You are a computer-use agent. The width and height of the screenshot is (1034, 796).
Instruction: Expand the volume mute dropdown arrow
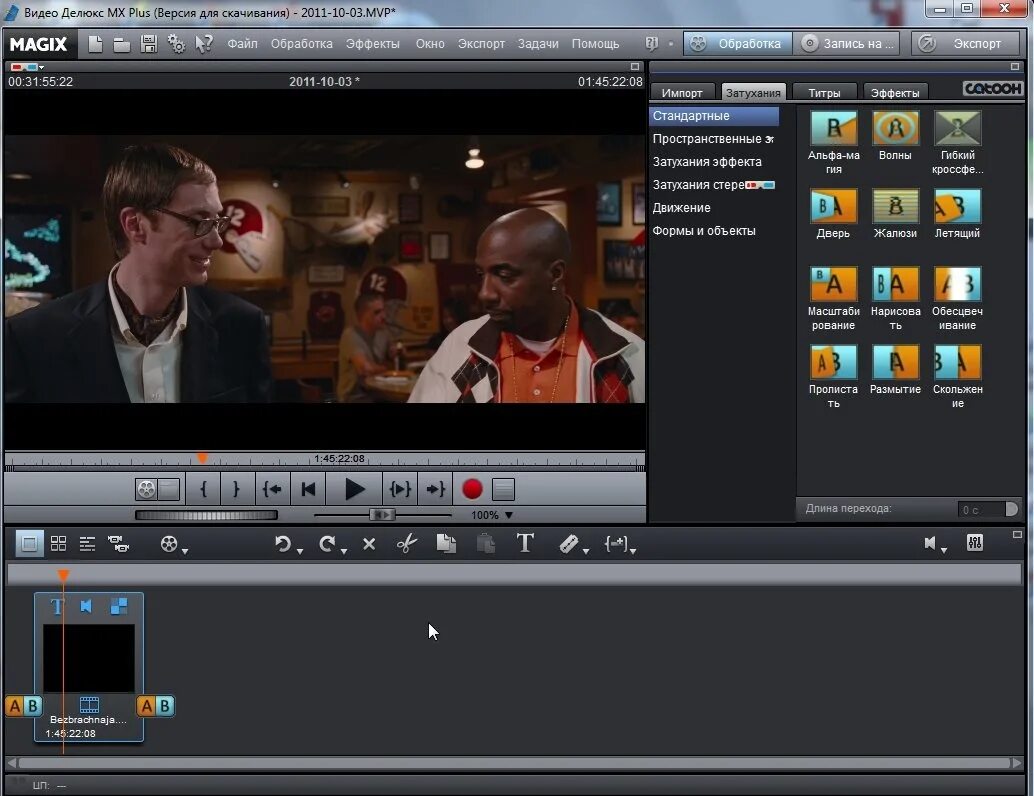[x=944, y=551]
